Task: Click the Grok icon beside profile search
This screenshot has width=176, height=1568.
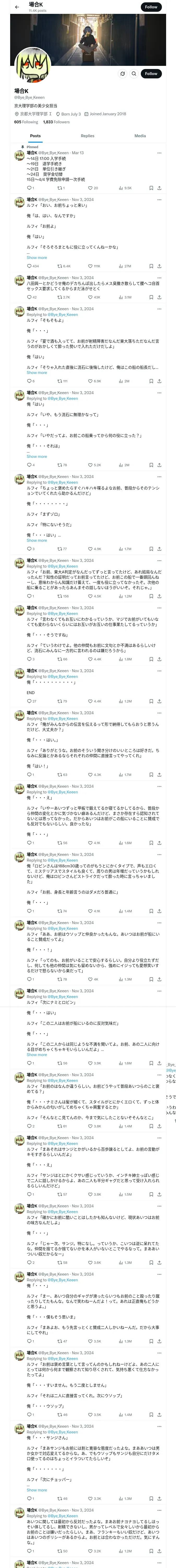Action: (x=122, y=74)
